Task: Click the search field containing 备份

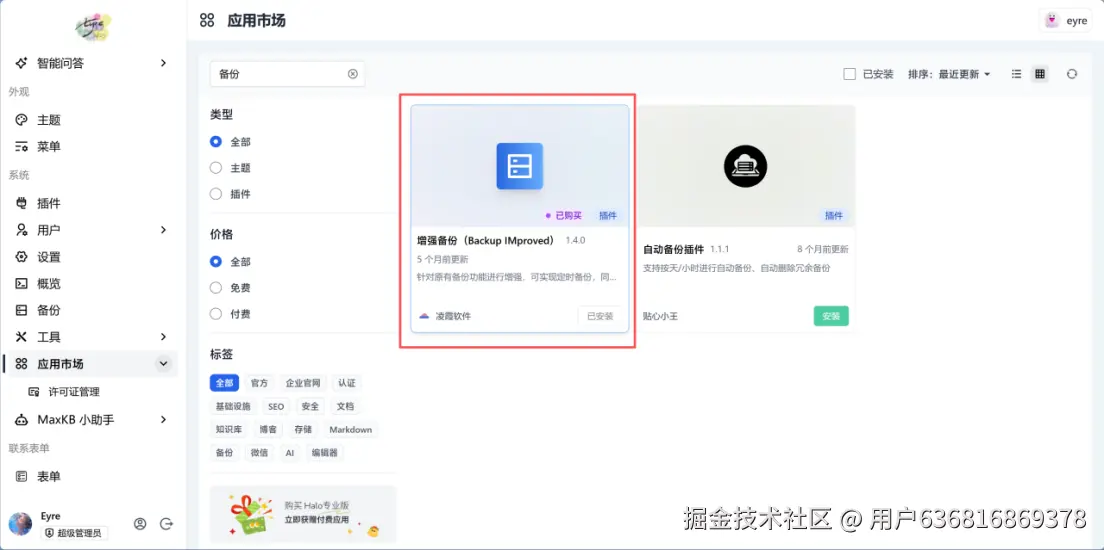Action: 287,74
